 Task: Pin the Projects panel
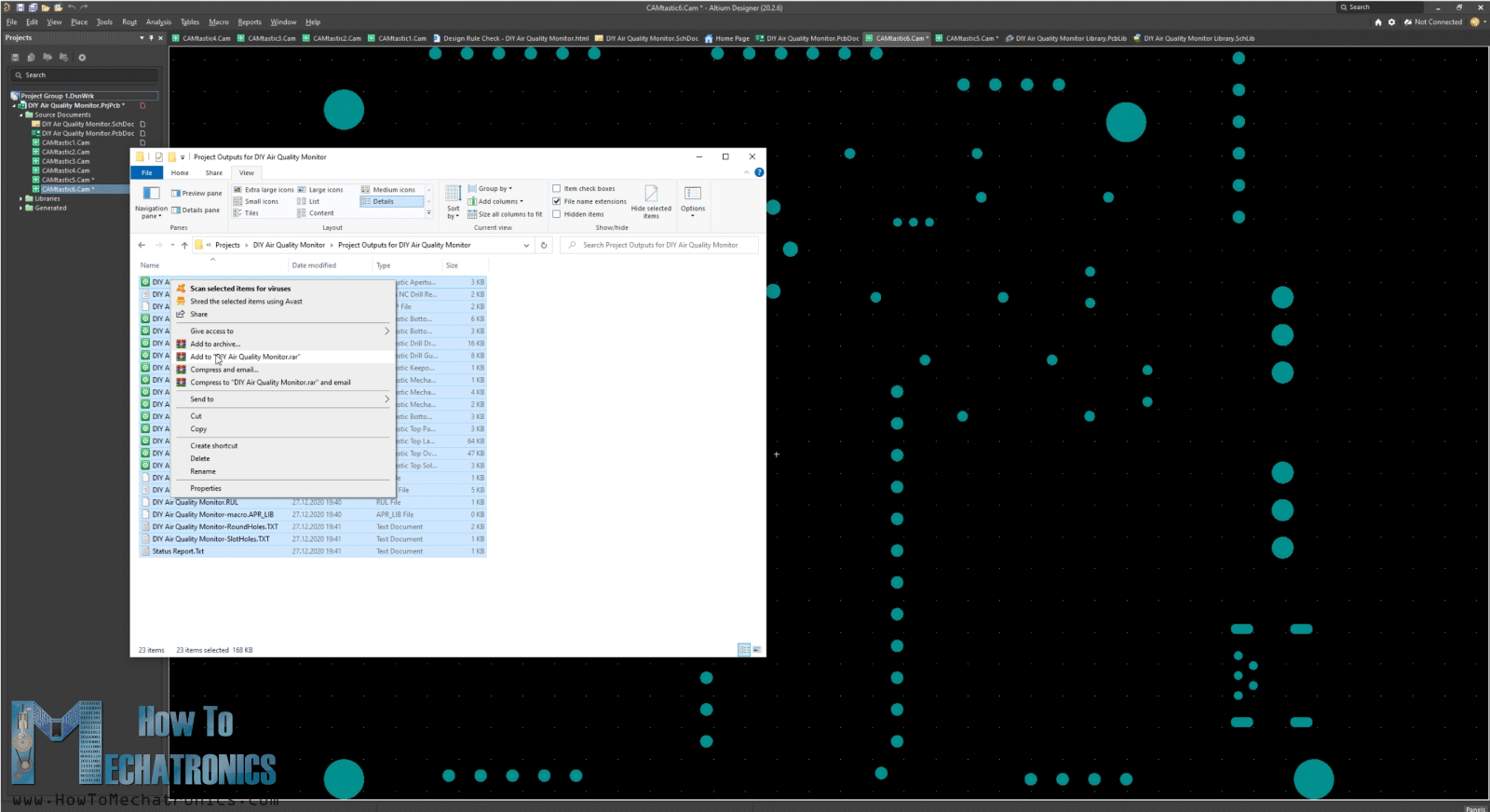click(151, 38)
